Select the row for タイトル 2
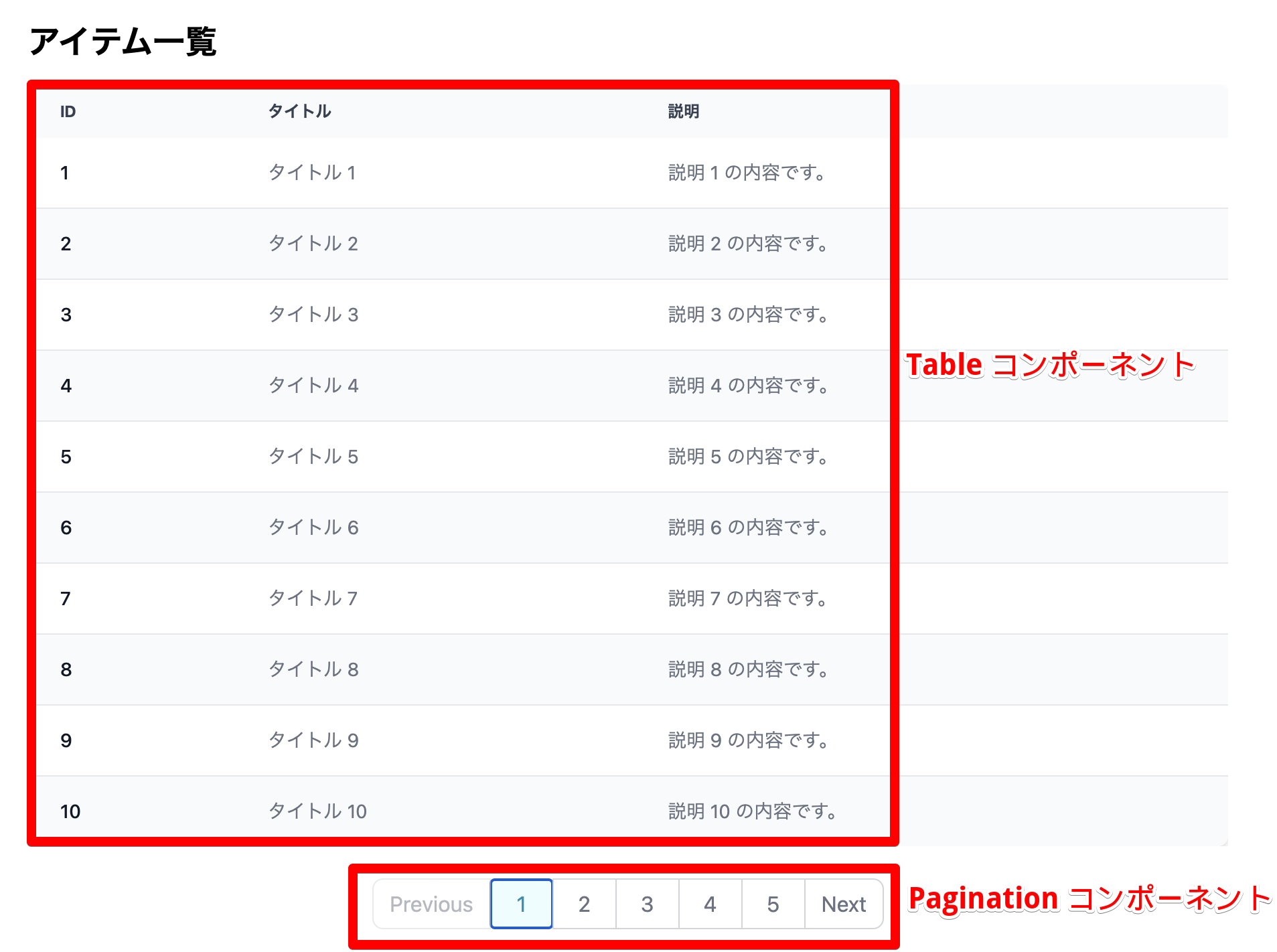 click(x=312, y=244)
